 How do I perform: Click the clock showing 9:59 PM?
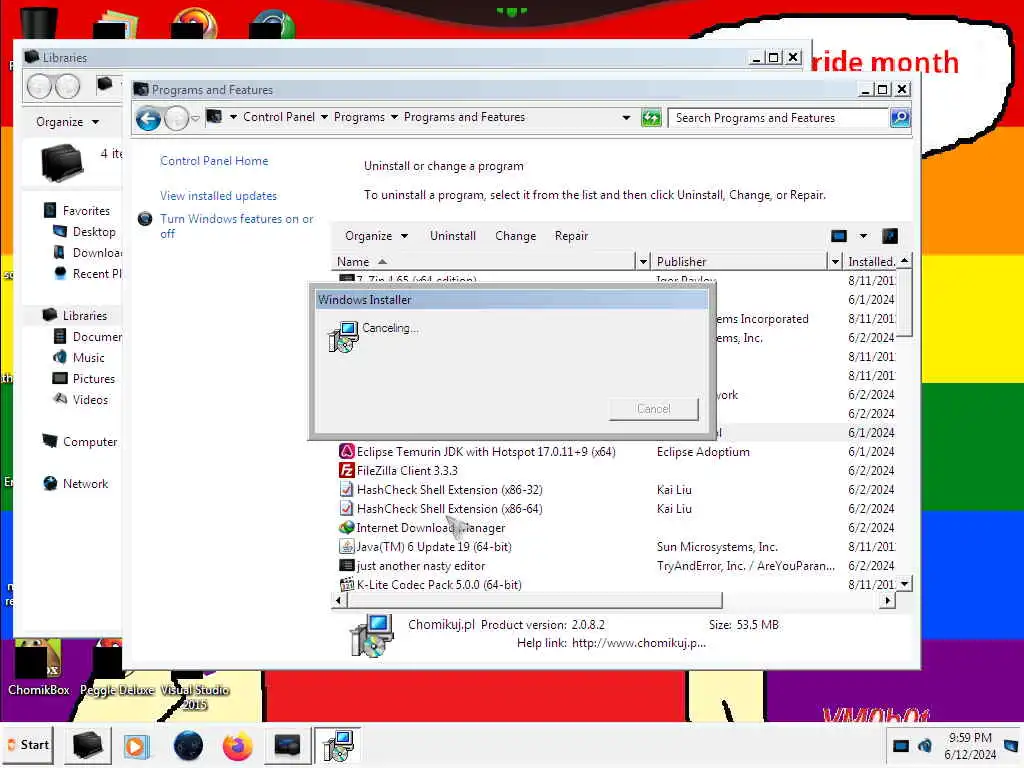(970, 738)
